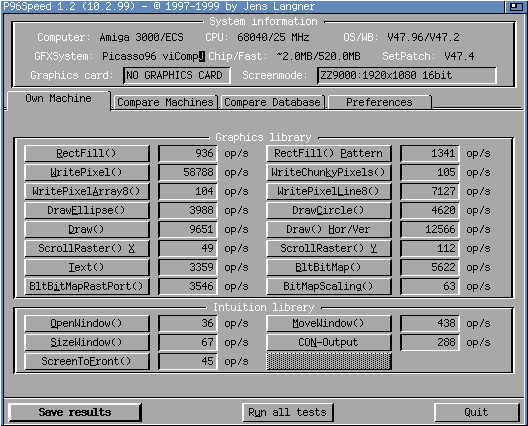Click the Draw() result 9651
This screenshot has width=528, height=426.
[x=188, y=229]
